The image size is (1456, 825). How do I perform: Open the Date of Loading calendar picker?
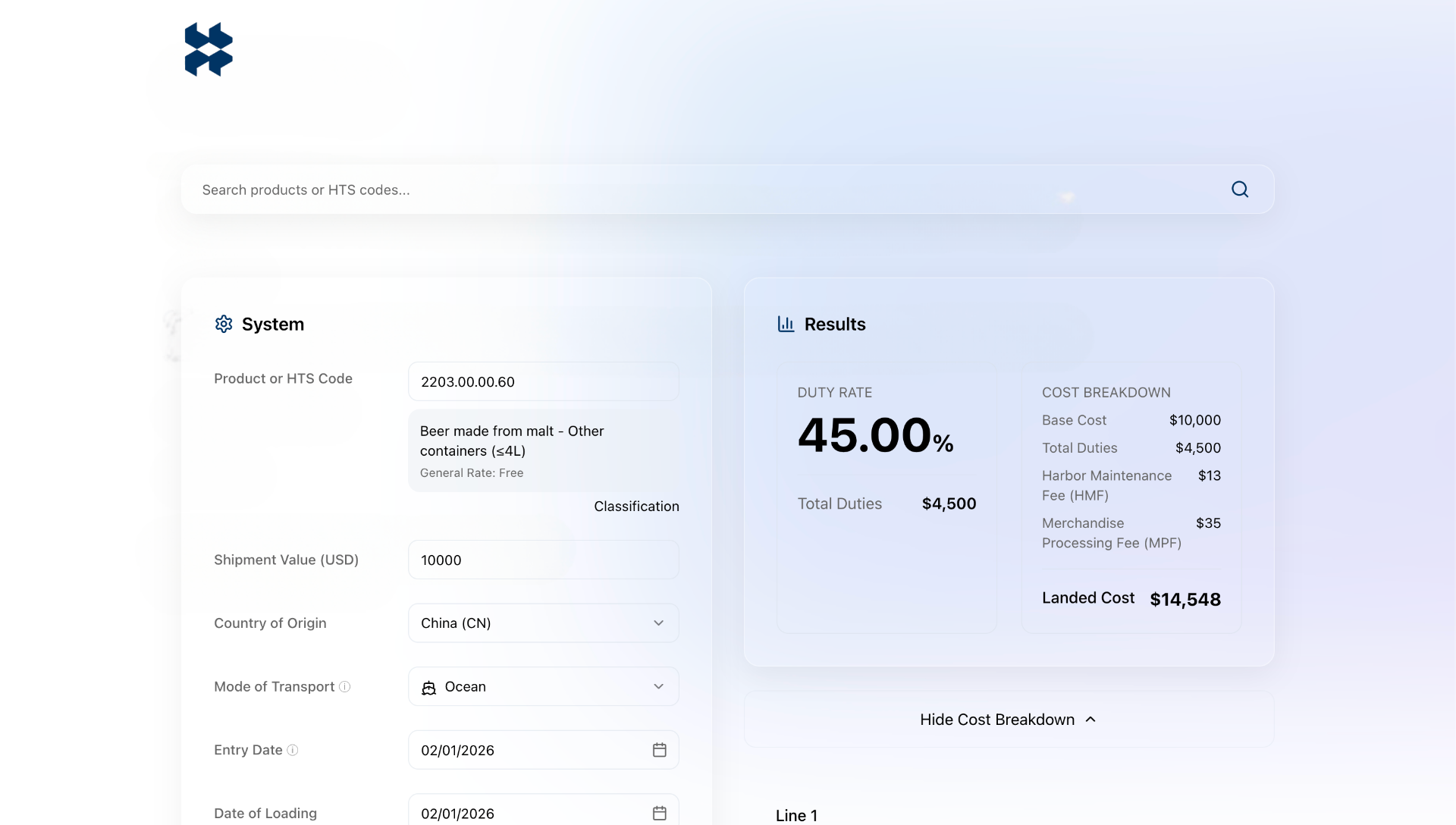tap(659, 813)
